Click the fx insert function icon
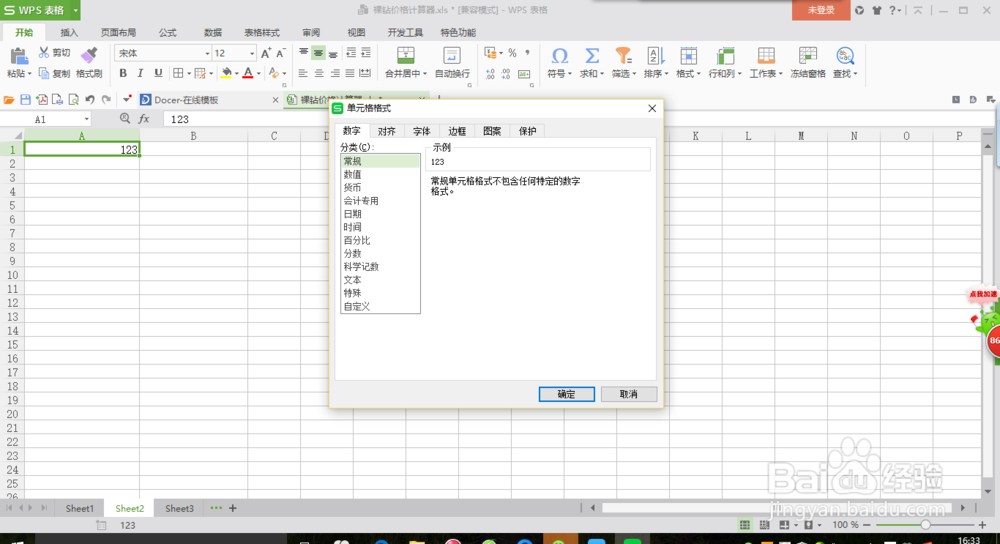 144,119
